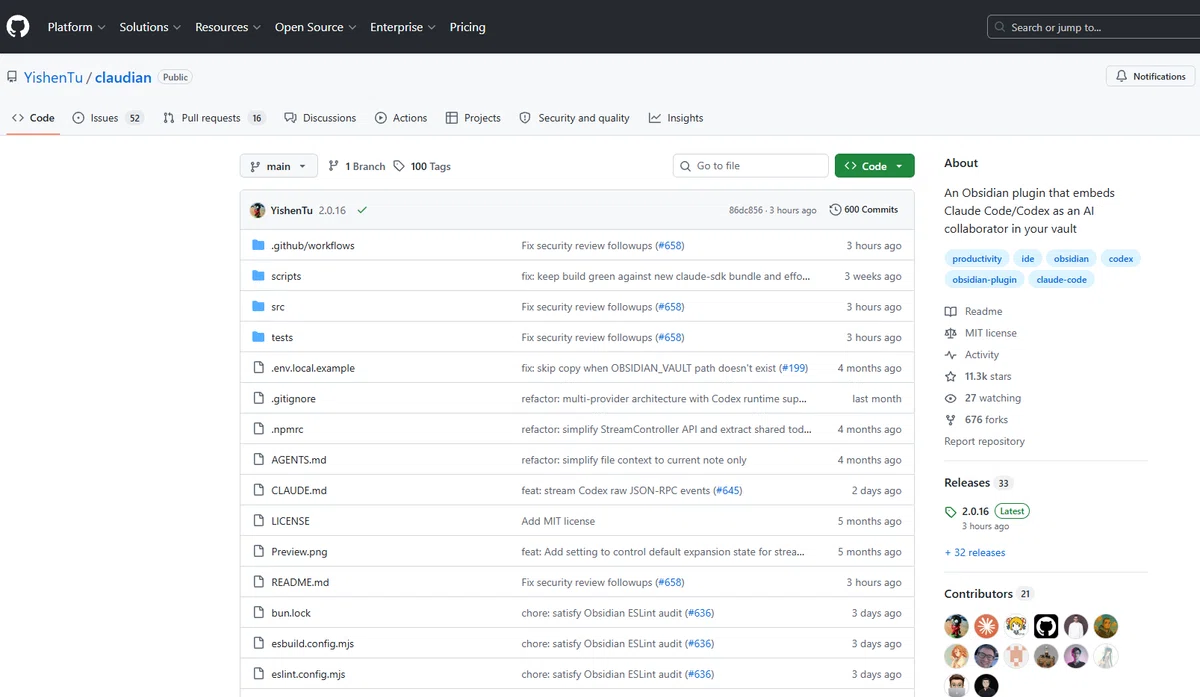The width and height of the screenshot is (1200, 697).
Task: Click the scripts folder icon
Action: tap(258, 276)
